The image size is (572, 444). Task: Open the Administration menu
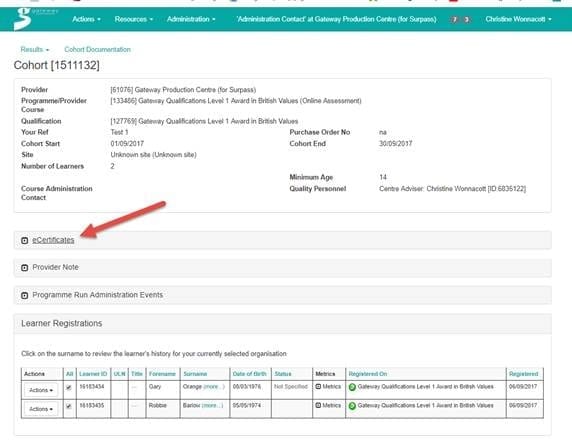click(x=191, y=19)
